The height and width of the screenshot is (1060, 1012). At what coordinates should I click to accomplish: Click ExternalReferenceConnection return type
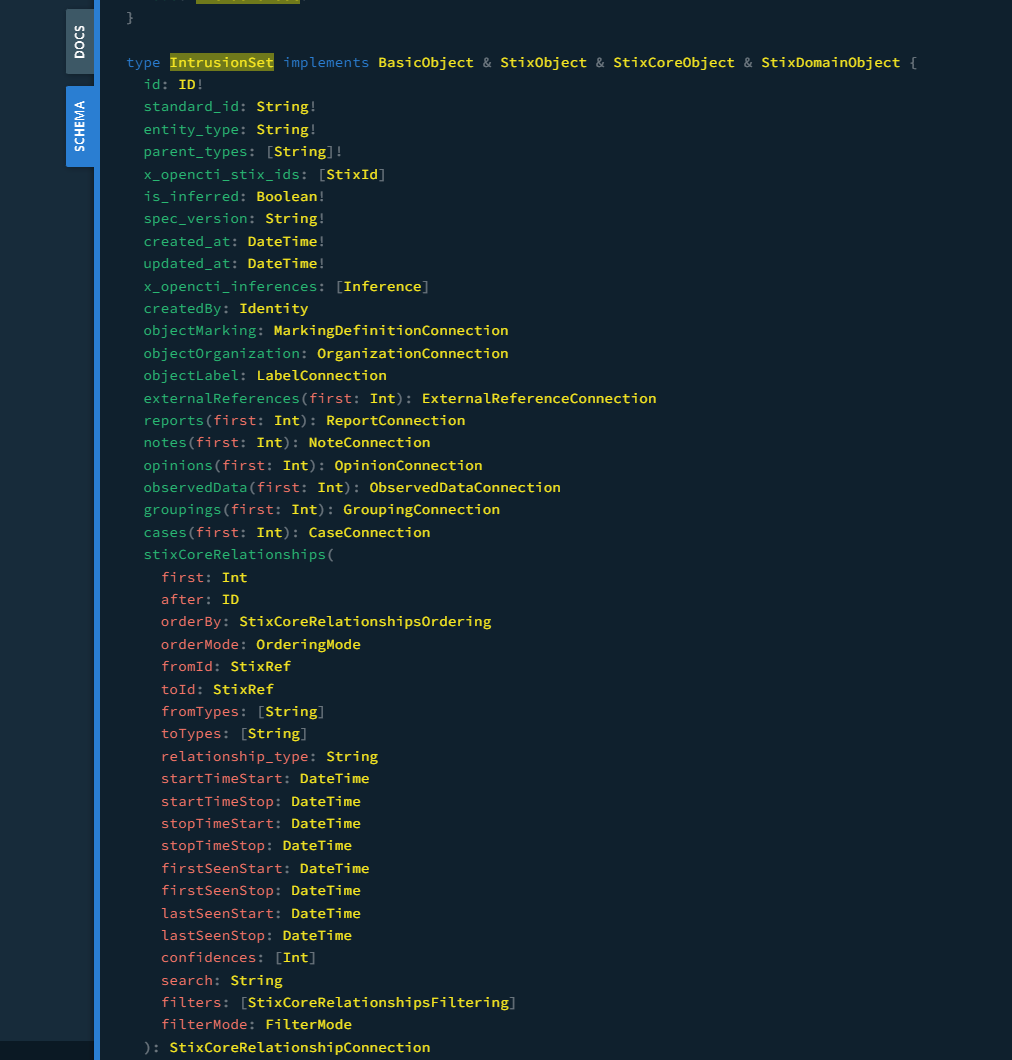pos(539,398)
